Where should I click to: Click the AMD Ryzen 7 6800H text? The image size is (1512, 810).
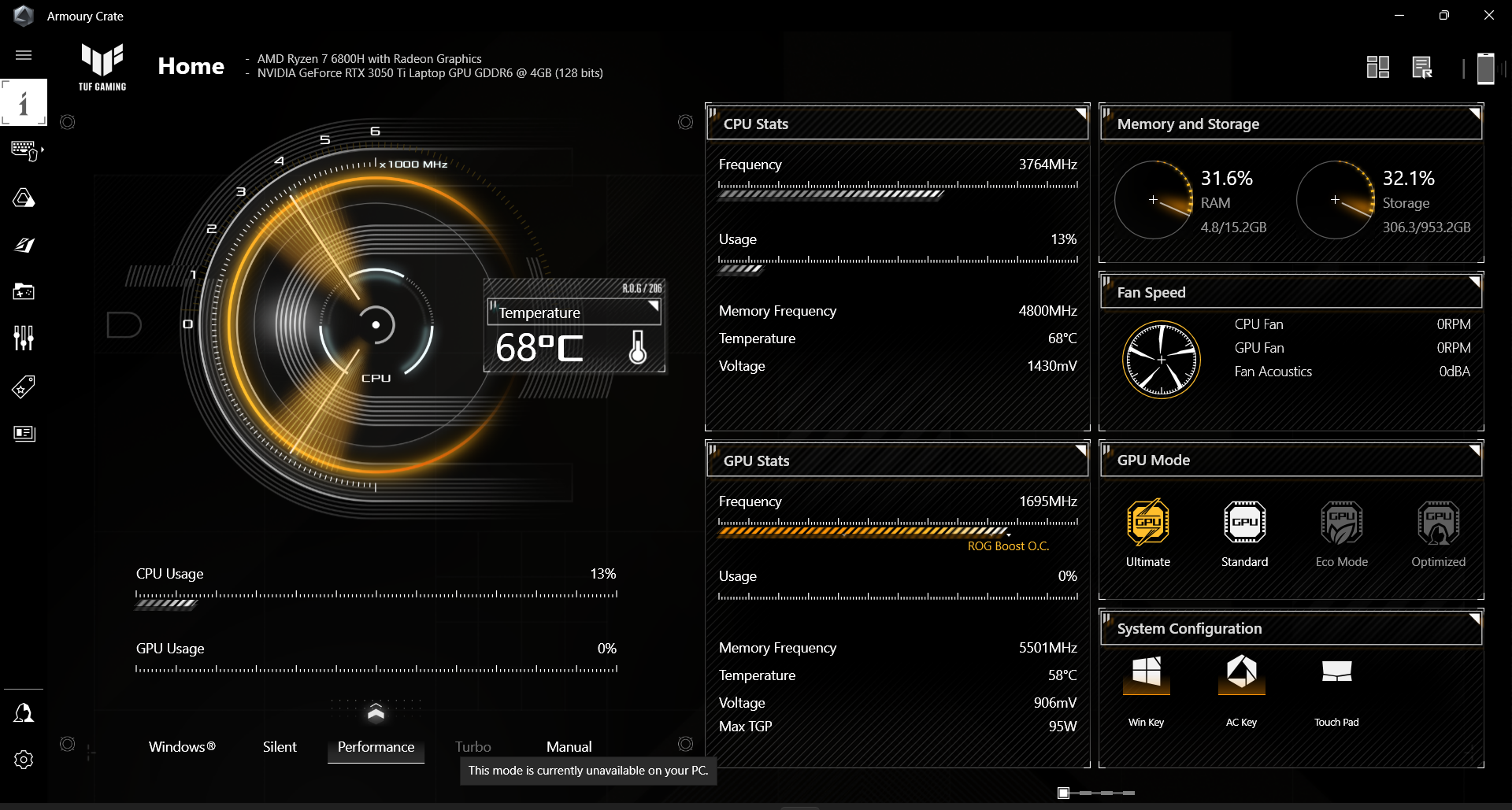(369, 59)
